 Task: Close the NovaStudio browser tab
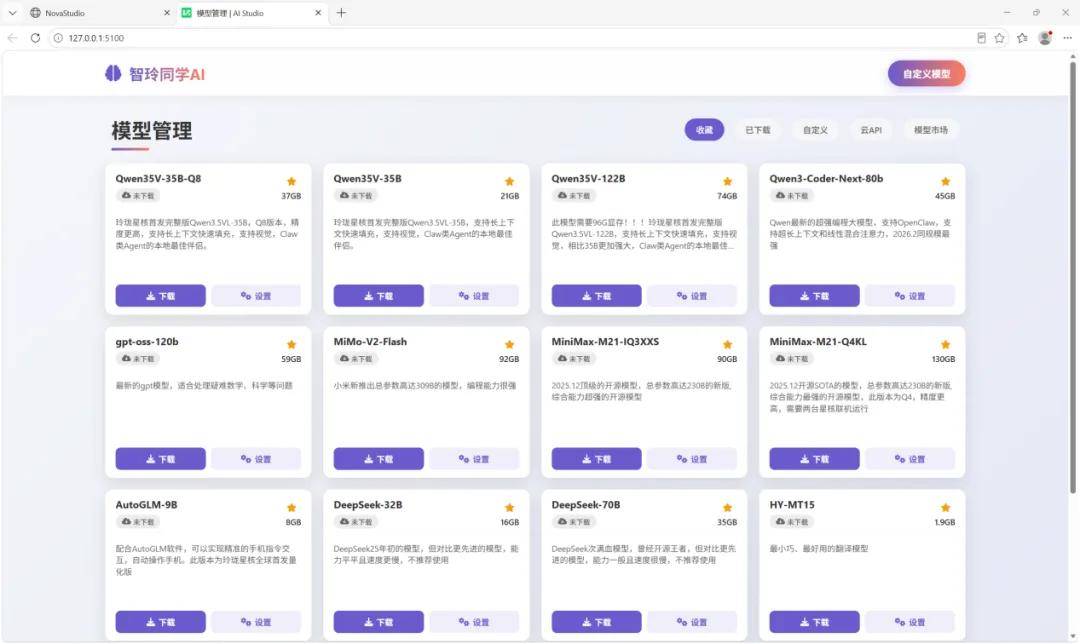click(167, 13)
